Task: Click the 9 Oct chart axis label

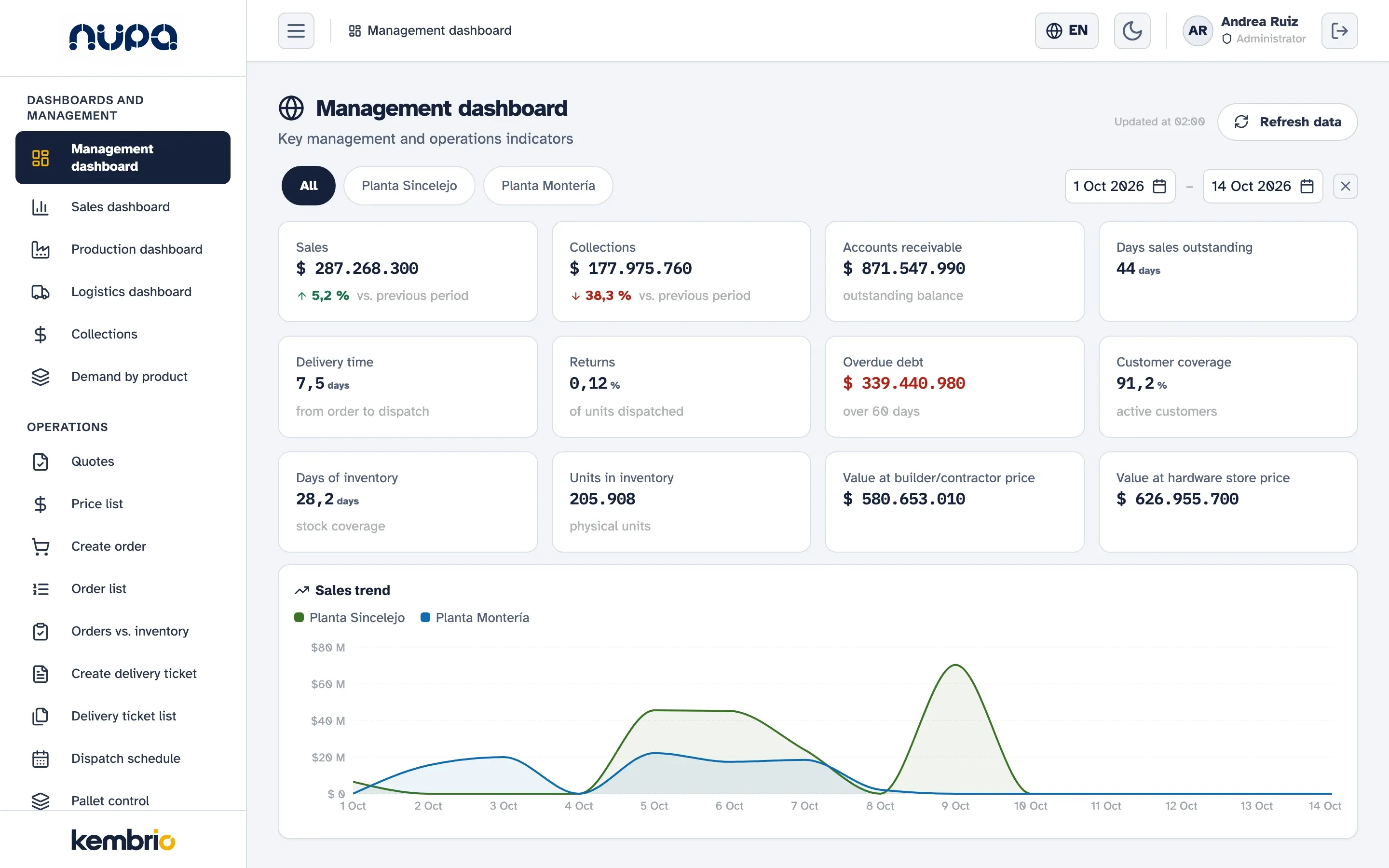Action: 955,806
